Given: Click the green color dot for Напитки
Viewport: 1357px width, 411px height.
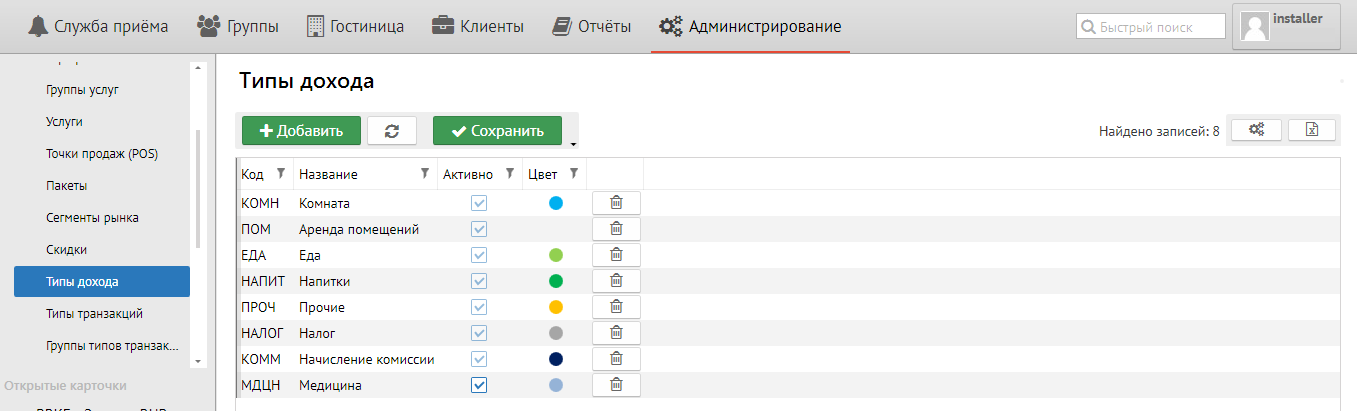Looking at the screenshot, I should tap(556, 281).
